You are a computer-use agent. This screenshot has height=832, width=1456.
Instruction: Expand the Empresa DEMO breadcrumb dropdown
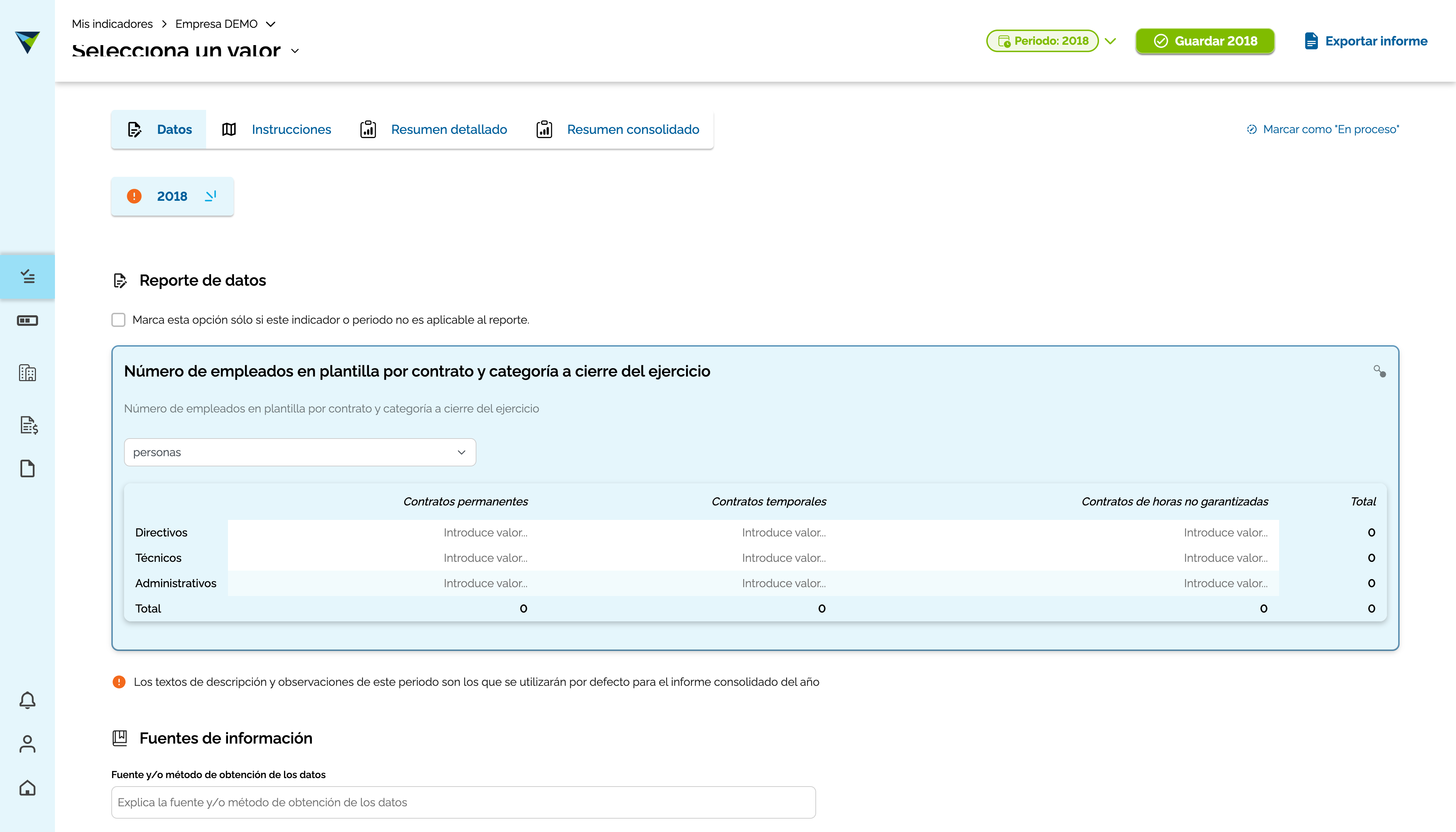271,24
